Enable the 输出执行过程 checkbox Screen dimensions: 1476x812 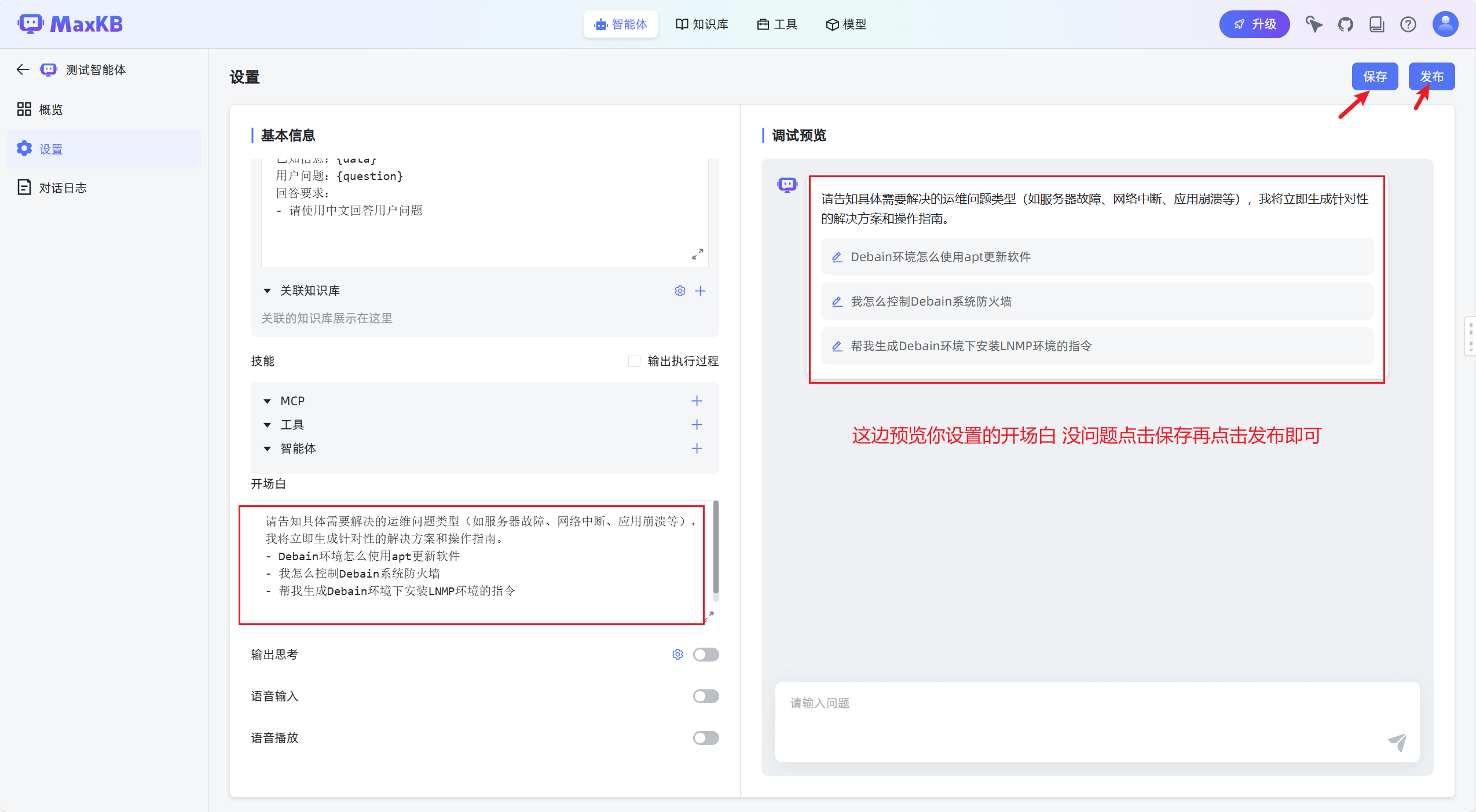click(634, 361)
